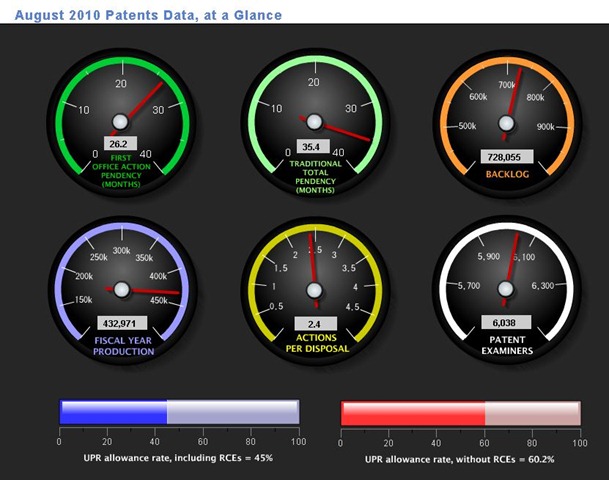Click Traditional Total Pendency (Months) label
Viewport: 609px width, 480px height.
(315, 177)
